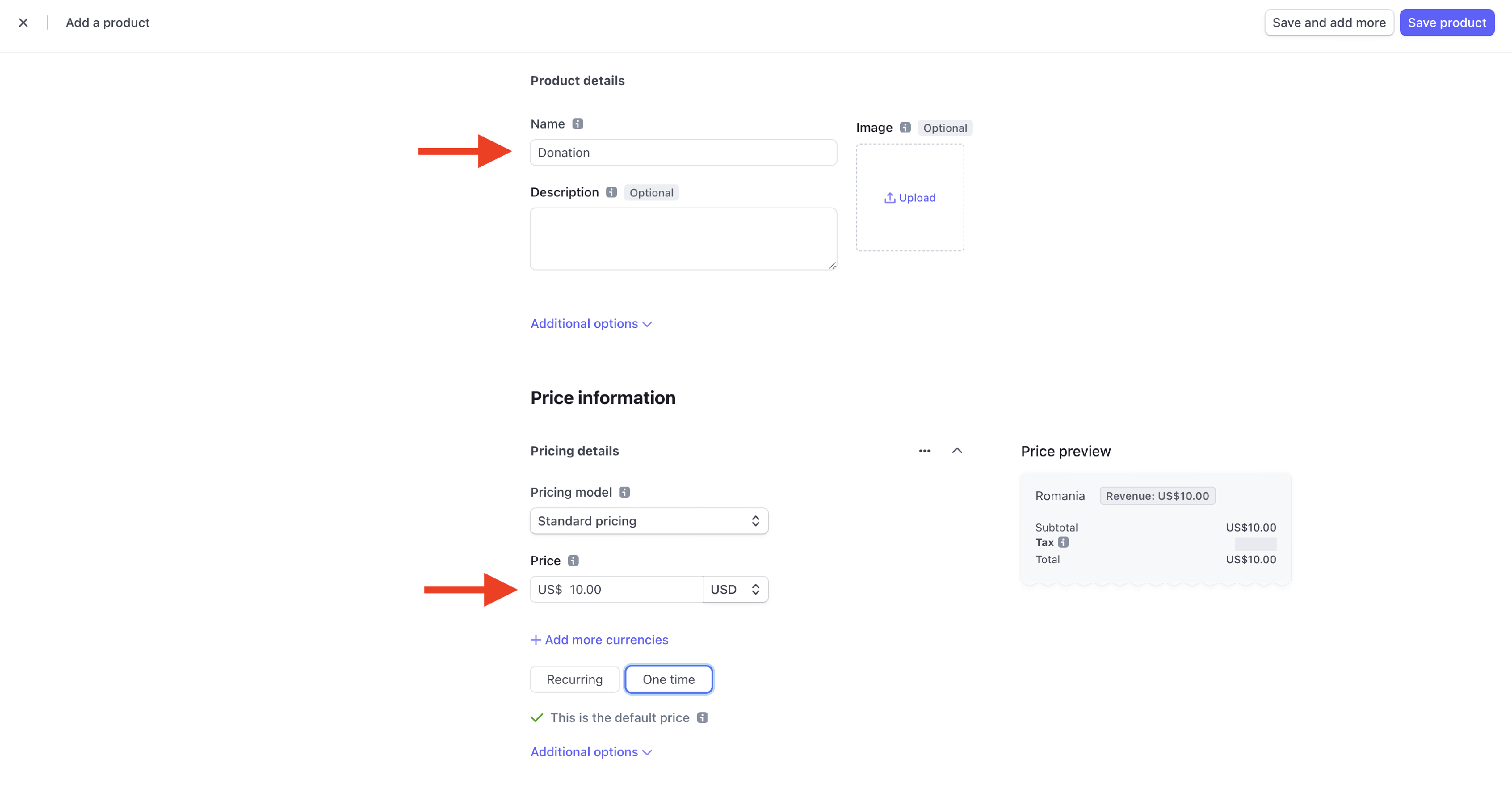This screenshot has width=1512, height=799.
Task: Open the three-dot menu in Pricing details
Action: click(924, 450)
